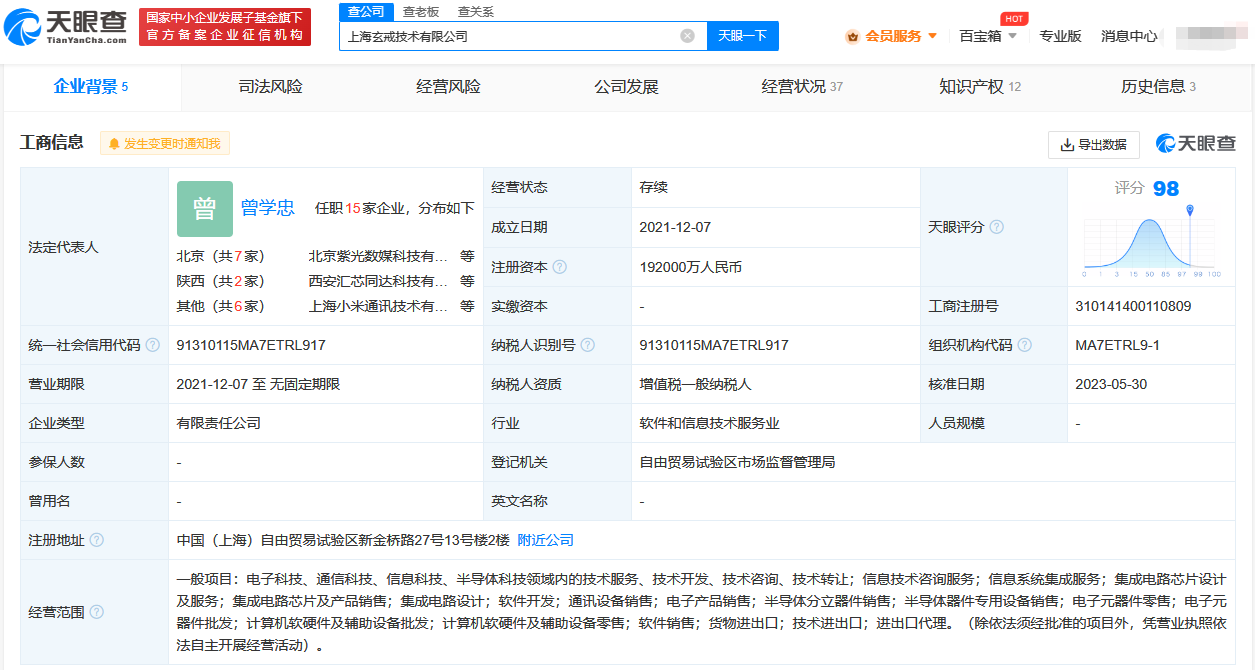Open the 专业版 link
1255x670 pixels.
click(x=1060, y=36)
